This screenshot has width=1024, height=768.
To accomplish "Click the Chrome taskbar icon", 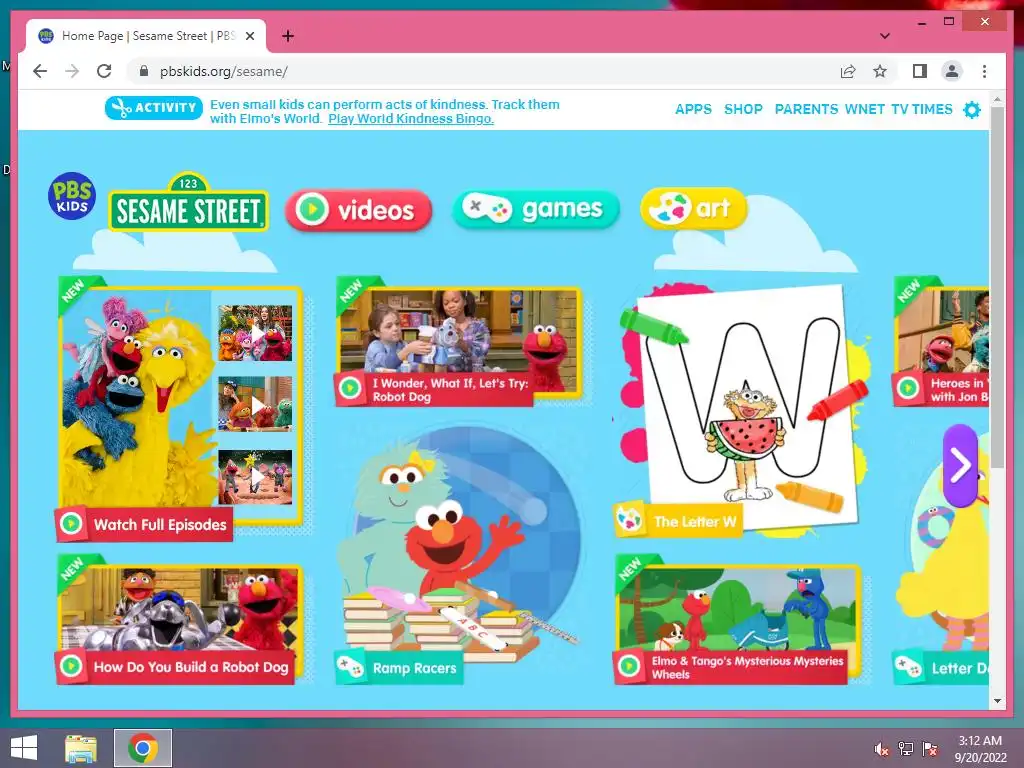I will pos(143,748).
